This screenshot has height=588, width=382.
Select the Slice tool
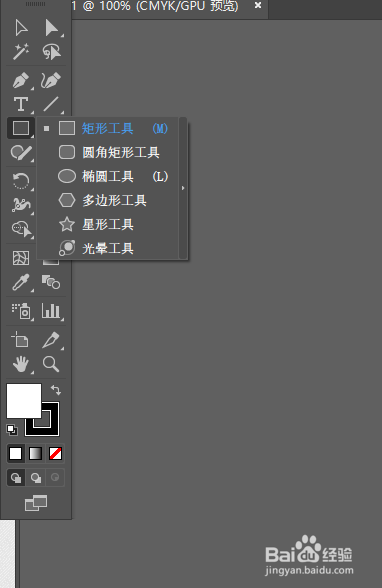coord(51,340)
